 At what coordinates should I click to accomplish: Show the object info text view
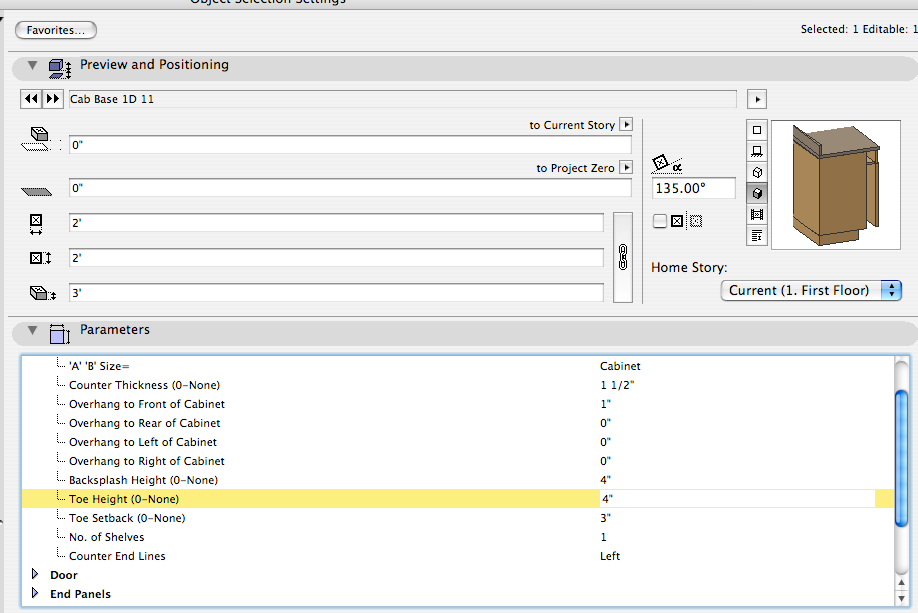(757, 235)
